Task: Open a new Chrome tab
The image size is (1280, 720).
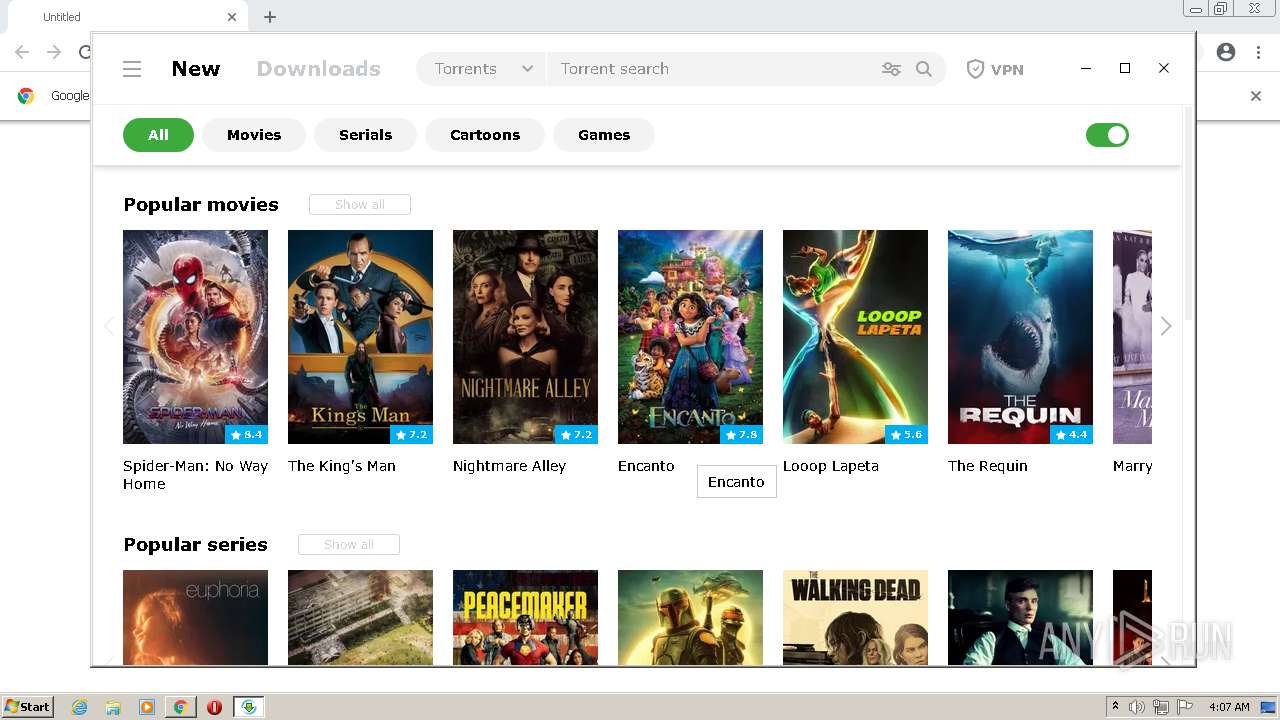Action: pos(270,17)
